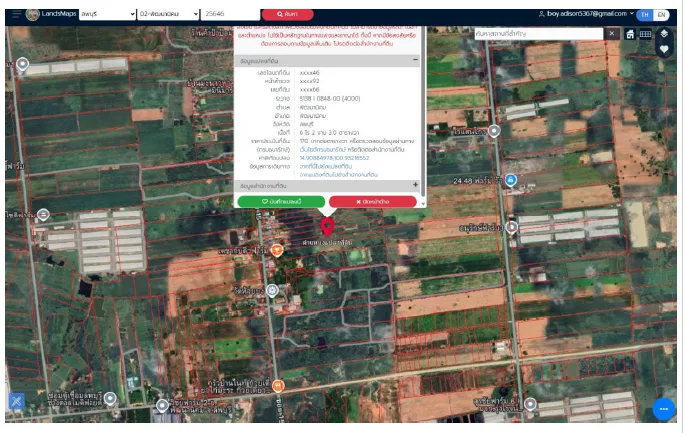Click the red search button
683x433 pixels.
[x=287, y=14]
